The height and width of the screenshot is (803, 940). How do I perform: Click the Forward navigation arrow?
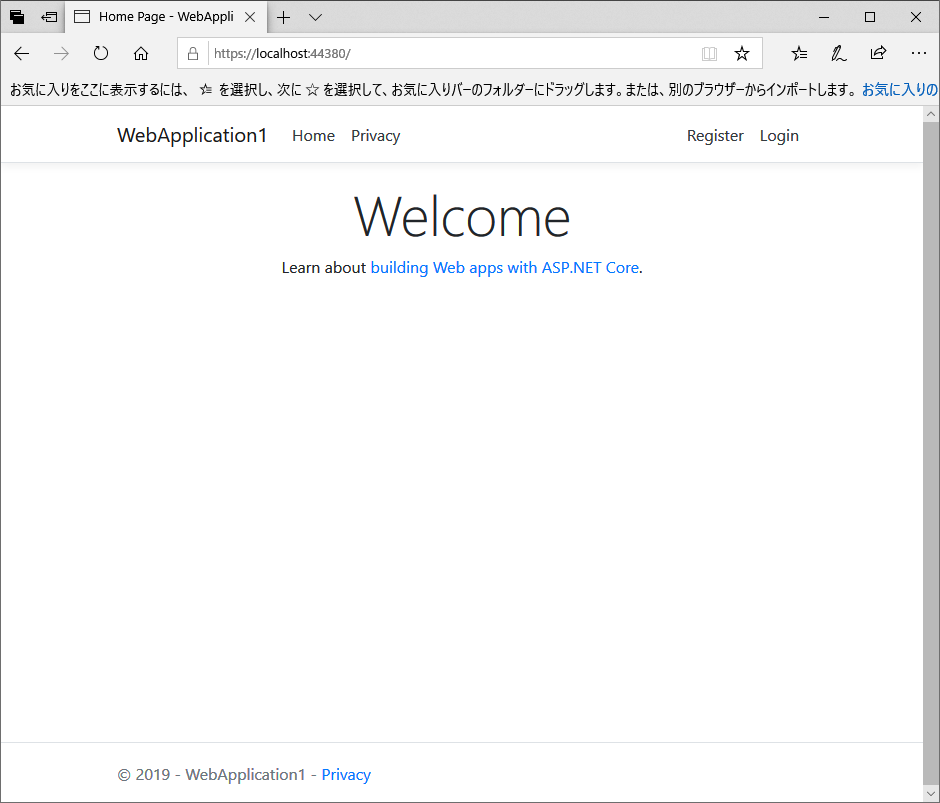coord(60,53)
